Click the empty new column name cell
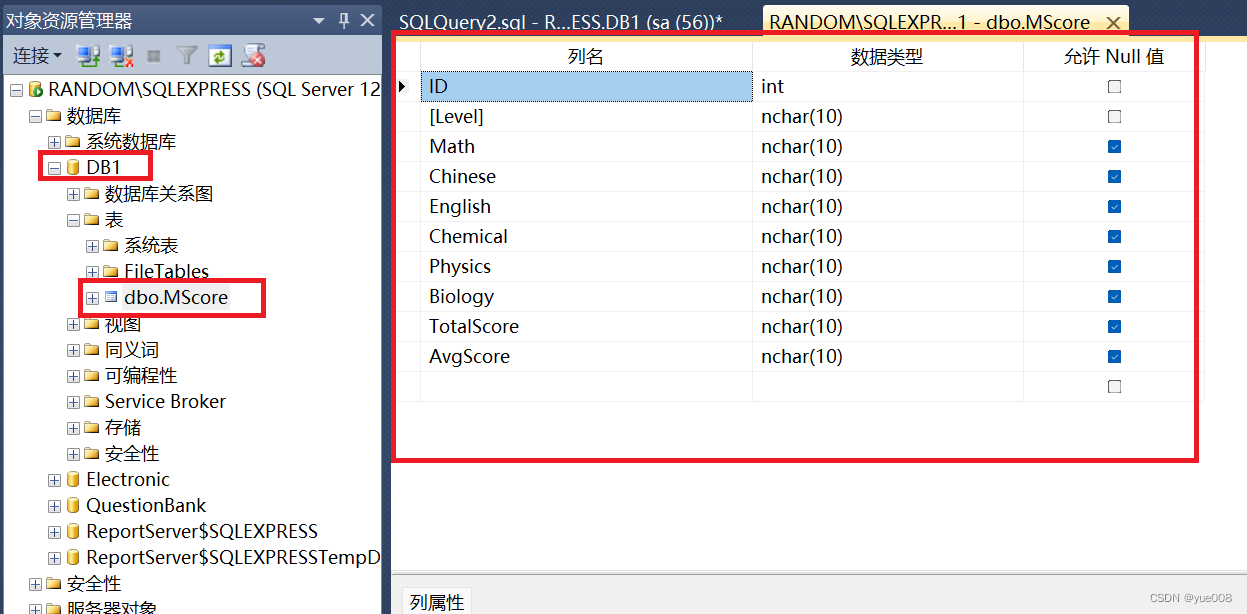This screenshot has width=1247, height=614. (586, 387)
